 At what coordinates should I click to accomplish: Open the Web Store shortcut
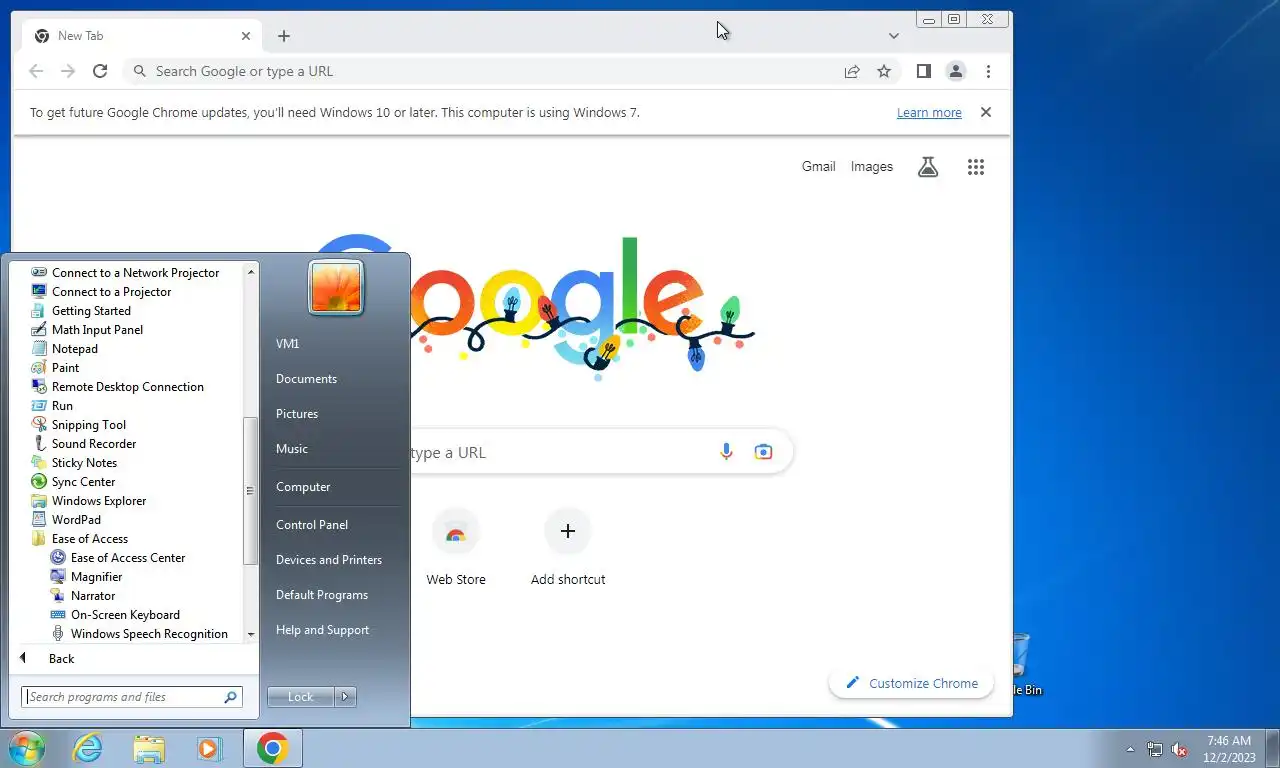(456, 547)
